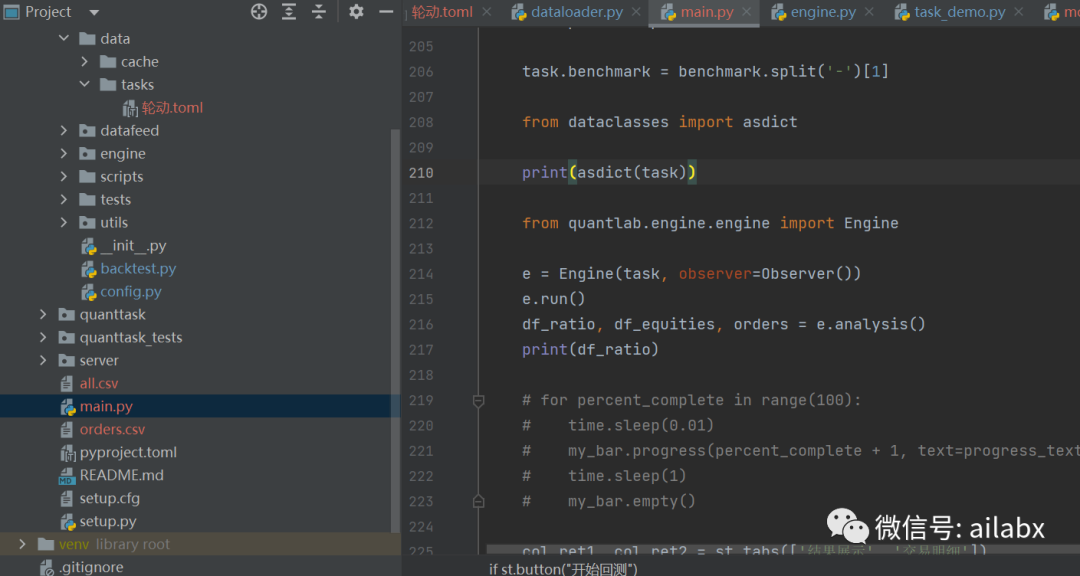Click on print(df_ratio) code line
1080x576 pixels.
click(x=590, y=349)
